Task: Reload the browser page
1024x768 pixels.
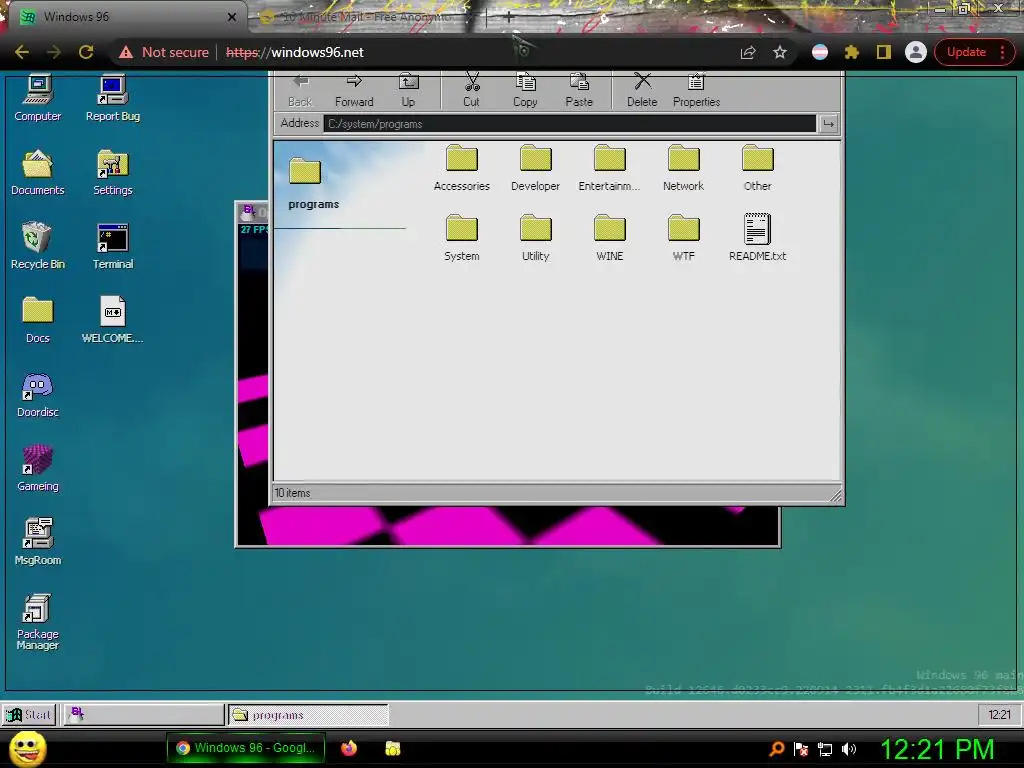Action: [86, 52]
